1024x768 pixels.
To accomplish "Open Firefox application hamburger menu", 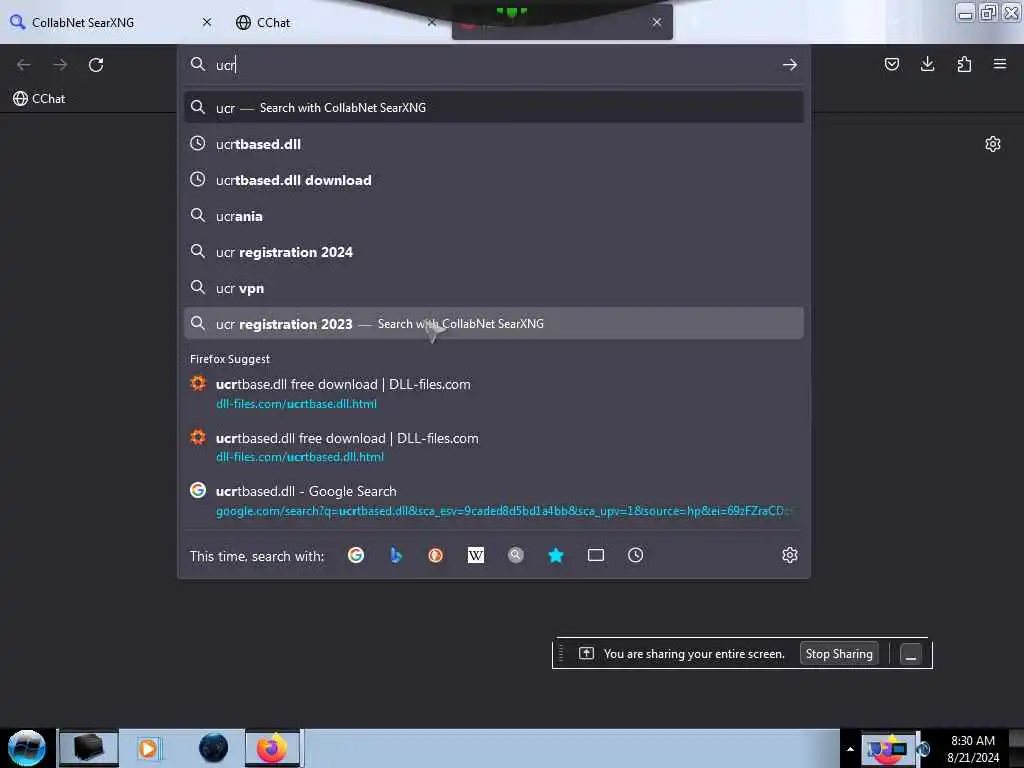I will coord(1000,64).
